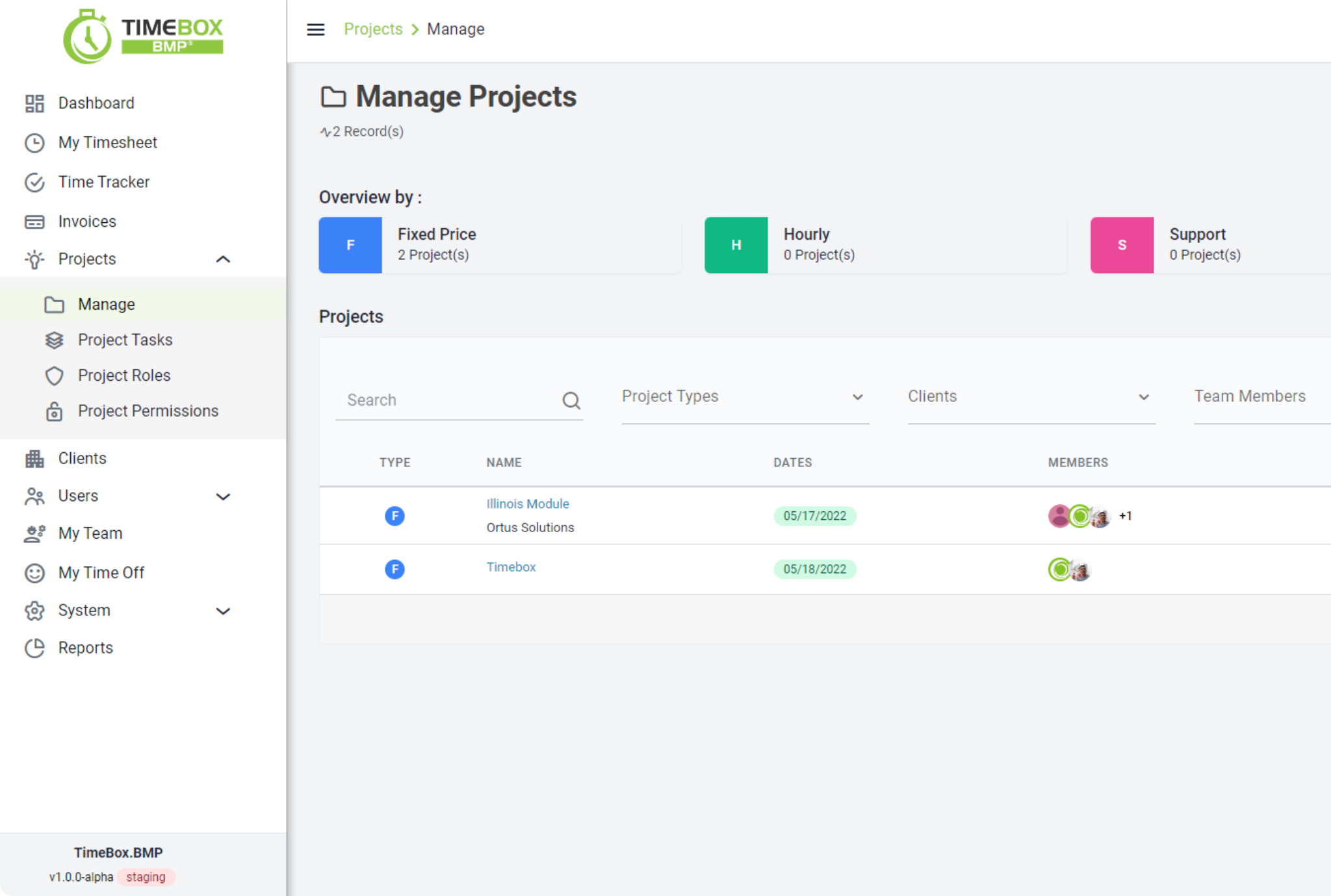Click the DATES column header
This screenshot has height=896, width=1331.
click(x=793, y=463)
